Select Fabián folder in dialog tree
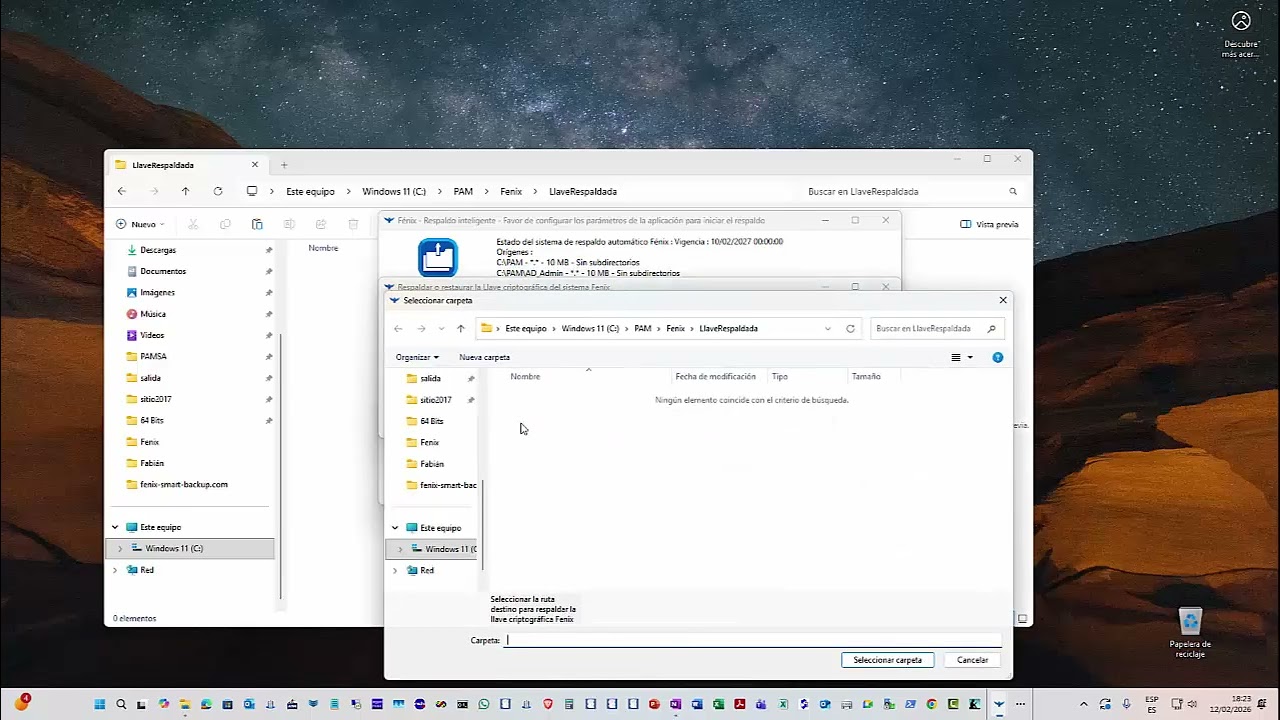Viewport: 1280px width, 720px height. pyautogui.click(x=432, y=464)
